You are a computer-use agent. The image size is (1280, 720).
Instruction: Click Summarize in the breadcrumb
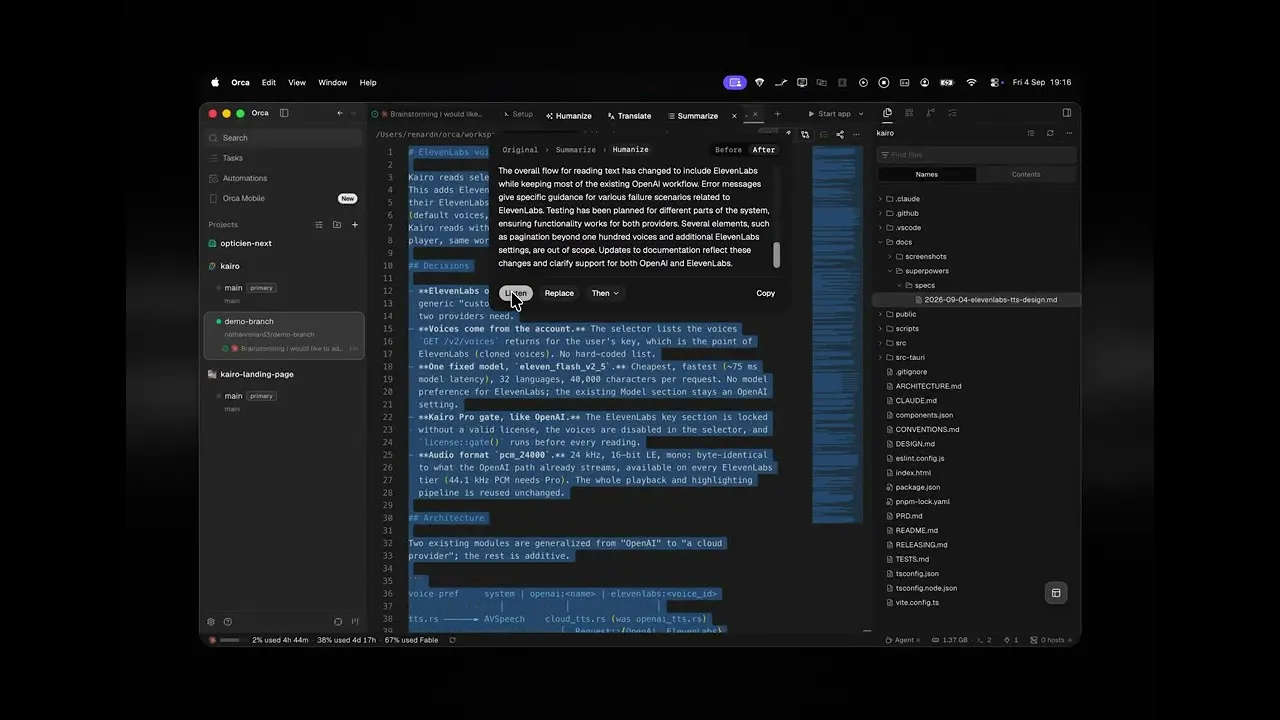(575, 150)
